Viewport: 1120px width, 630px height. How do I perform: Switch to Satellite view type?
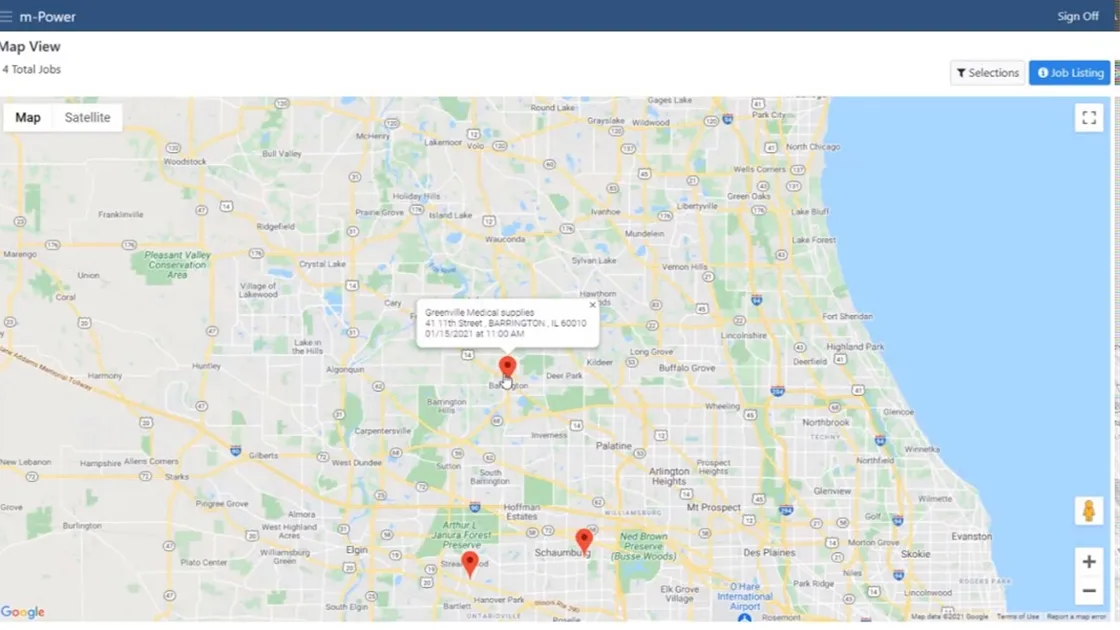pyautogui.click(x=87, y=118)
